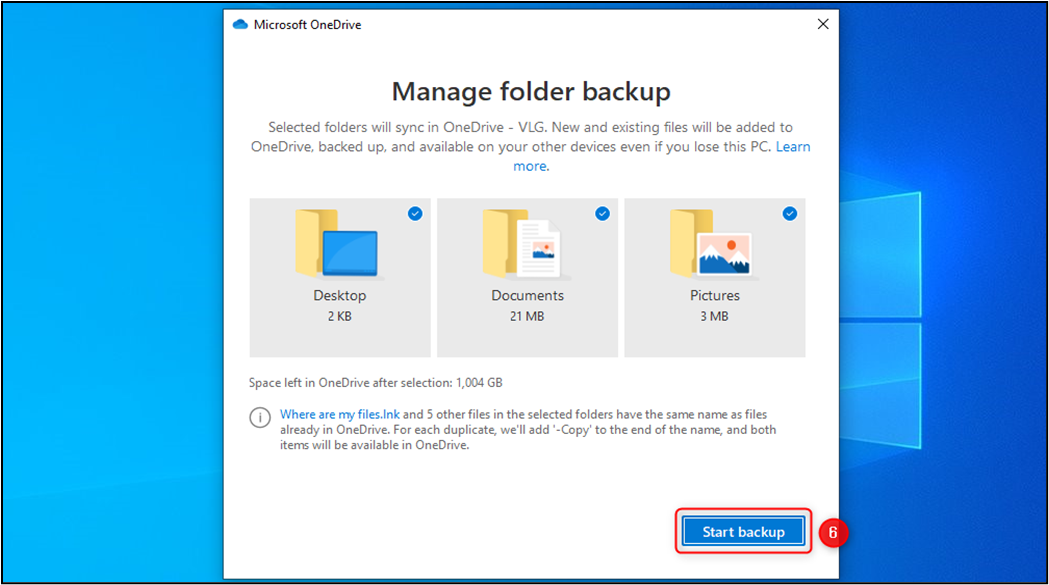
Task: Click the red step 6 badge
Action: pos(833,532)
